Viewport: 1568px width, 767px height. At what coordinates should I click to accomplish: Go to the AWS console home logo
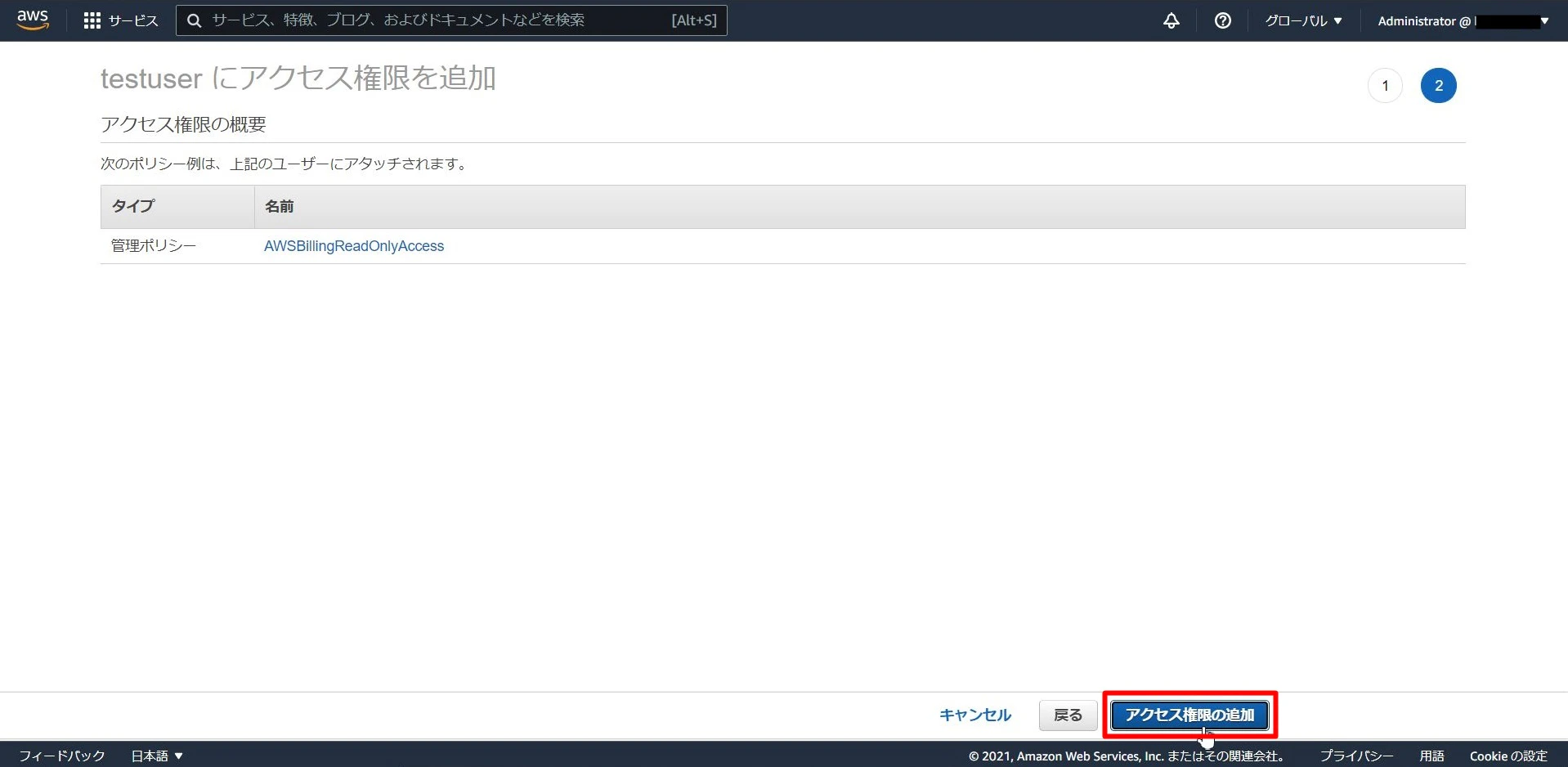[x=33, y=20]
